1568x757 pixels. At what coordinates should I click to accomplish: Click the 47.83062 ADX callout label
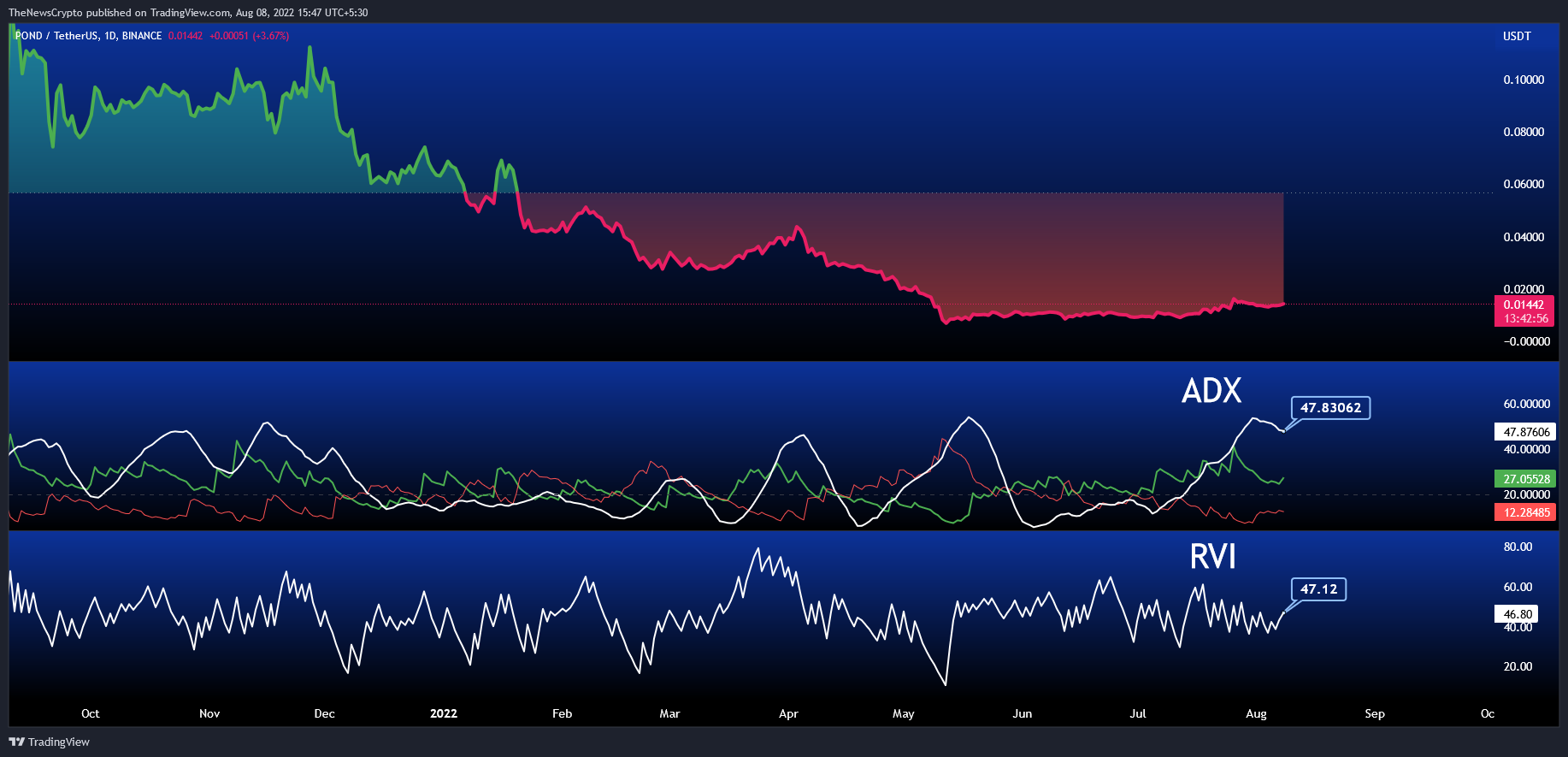[x=1330, y=408]
